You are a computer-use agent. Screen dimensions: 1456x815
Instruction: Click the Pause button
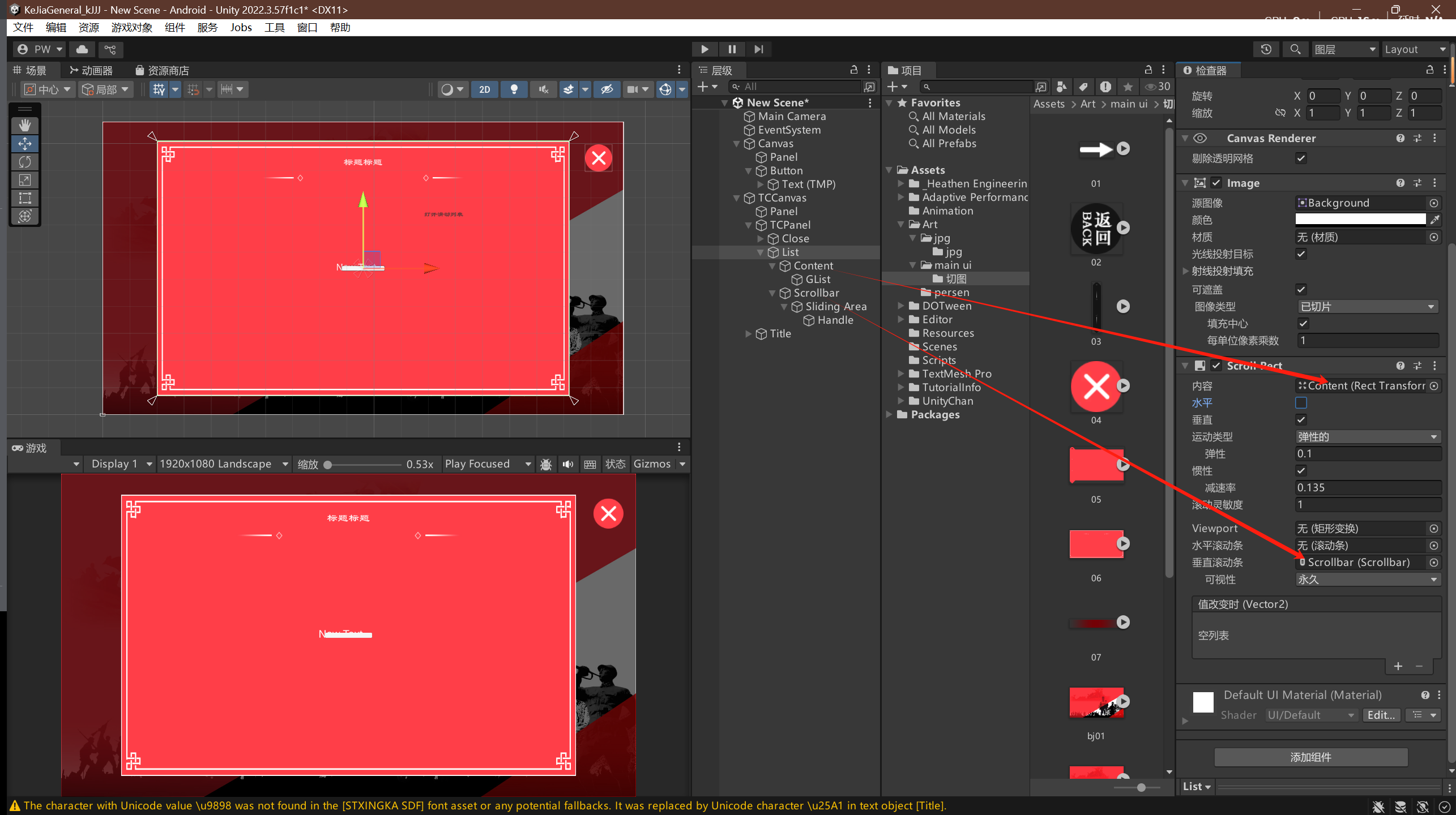tap(732, 49)
